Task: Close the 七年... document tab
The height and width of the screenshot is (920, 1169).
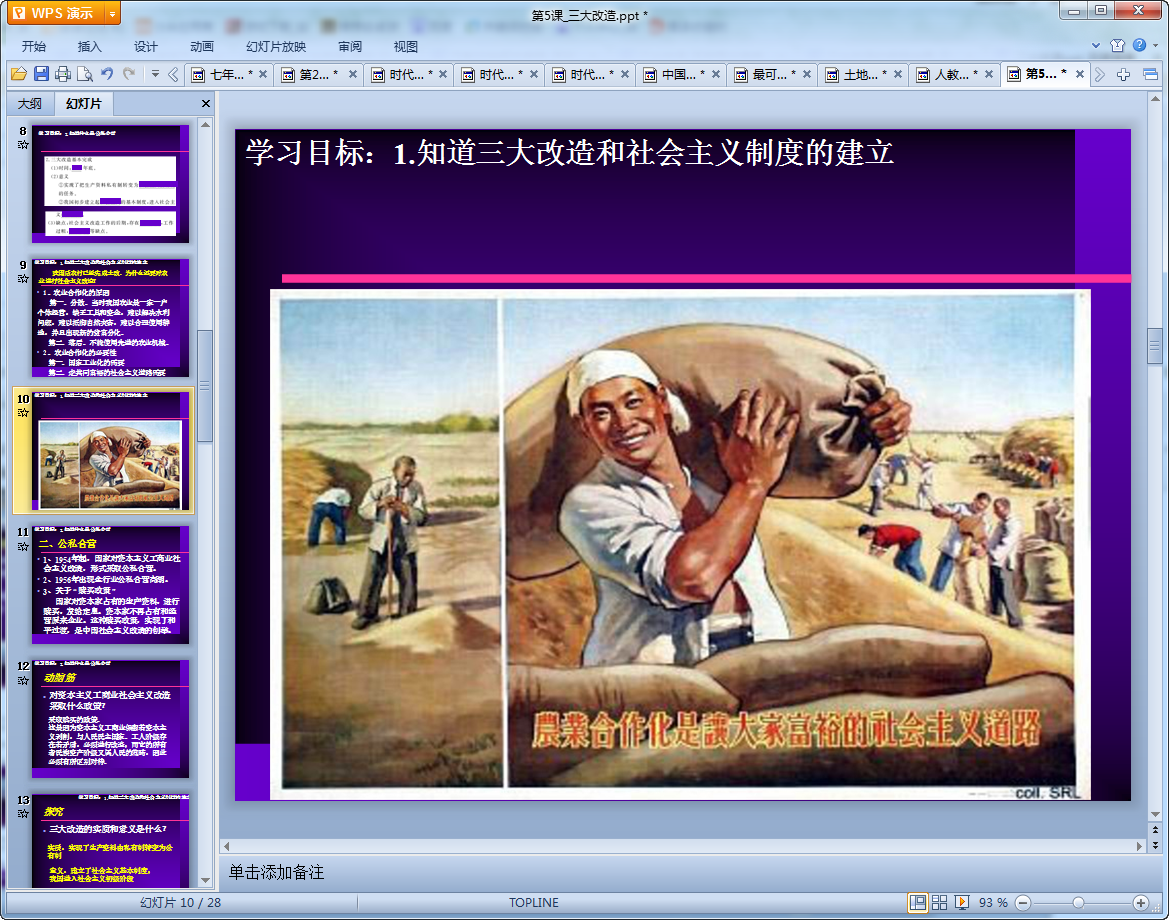Action: (262, 74)
